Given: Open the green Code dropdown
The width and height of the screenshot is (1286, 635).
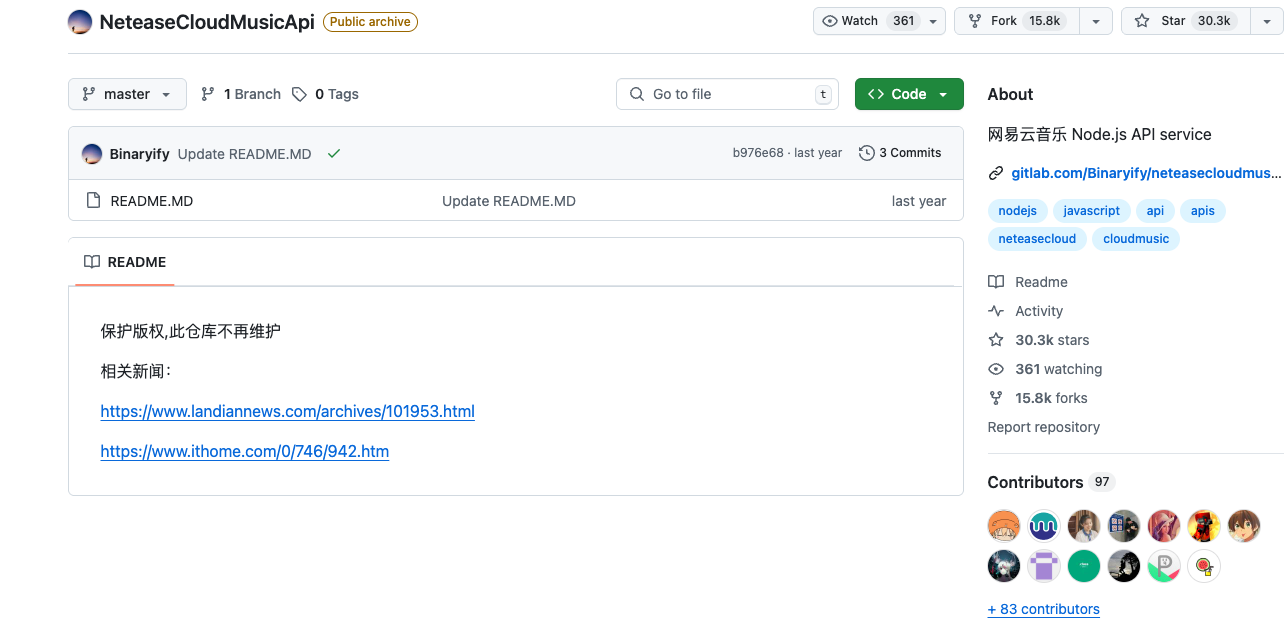Looking at the screenshot, I should click(x=908, y=94).
